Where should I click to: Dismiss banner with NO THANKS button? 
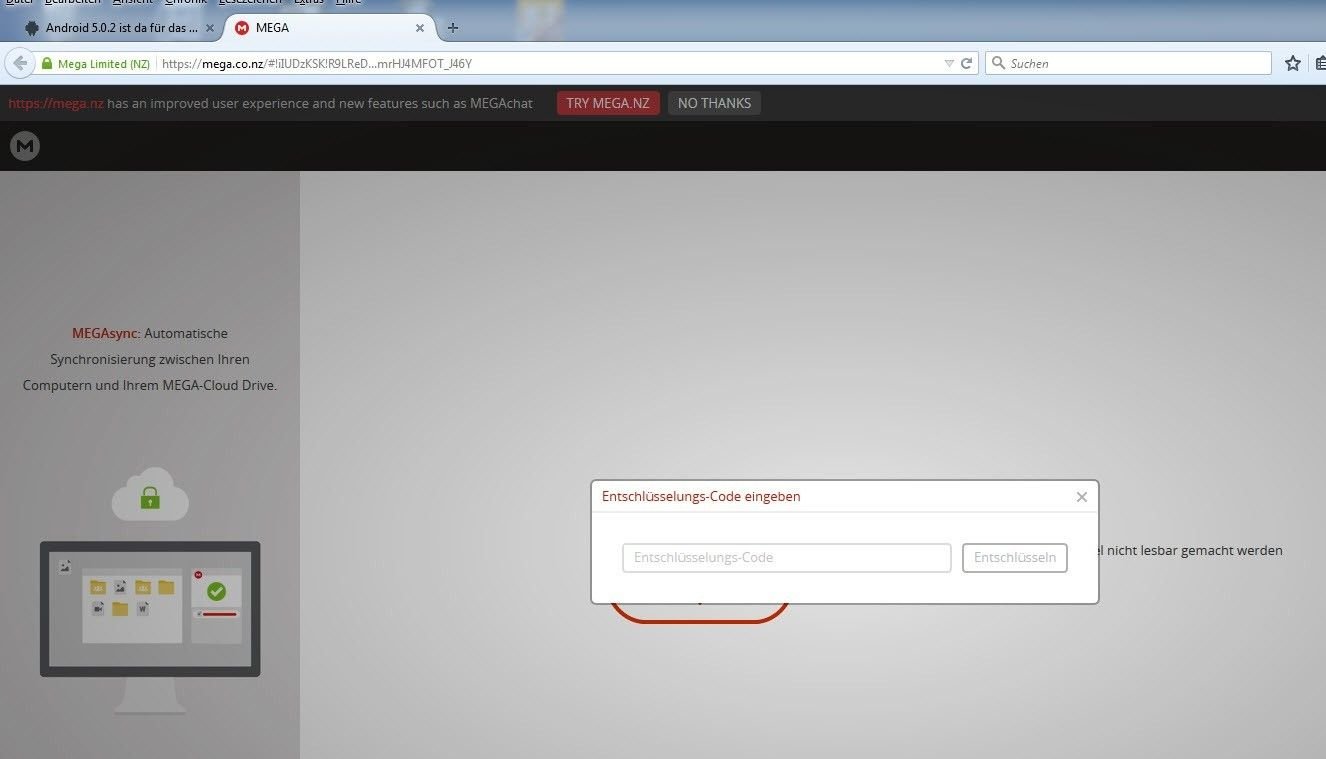pyautogui.click(x=714, y=103)
